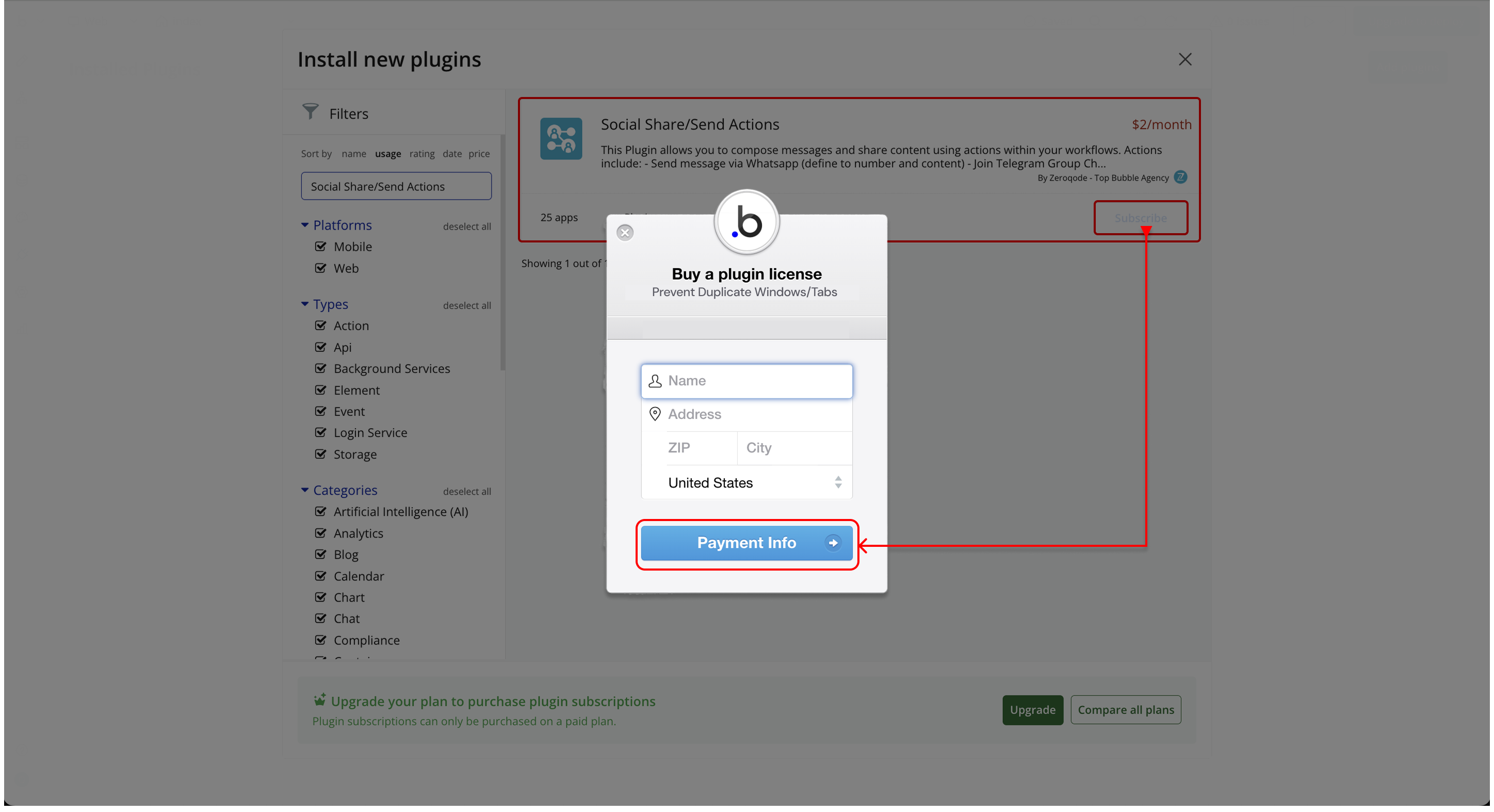1494x812 pixels.
Task: Click the Zeroqode agency badge icon
Action: (1180, 177)
